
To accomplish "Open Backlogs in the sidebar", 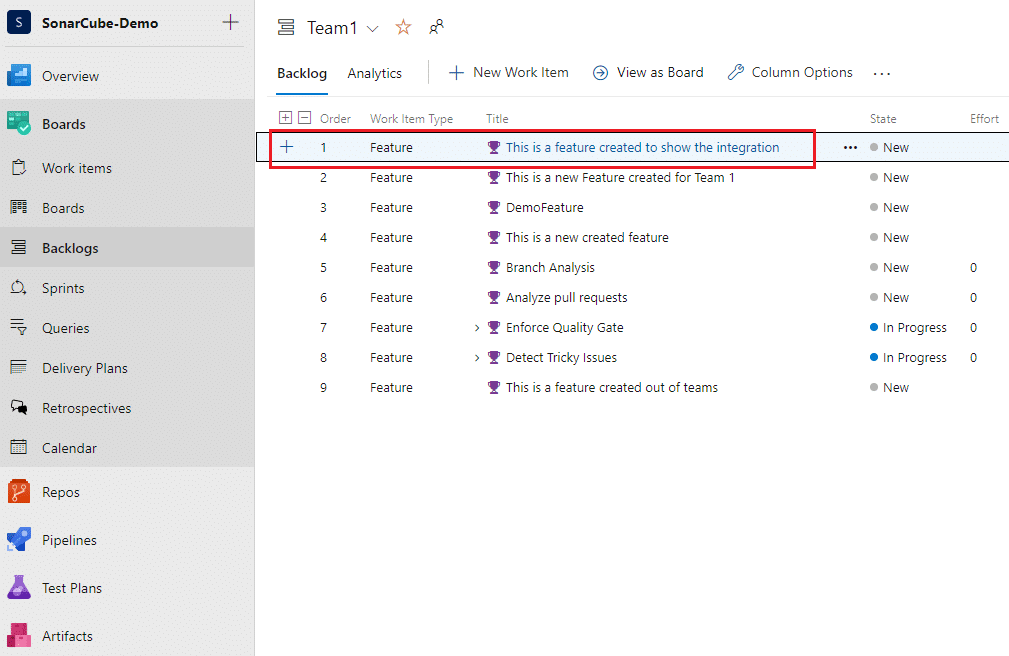I will coord(127,248).
